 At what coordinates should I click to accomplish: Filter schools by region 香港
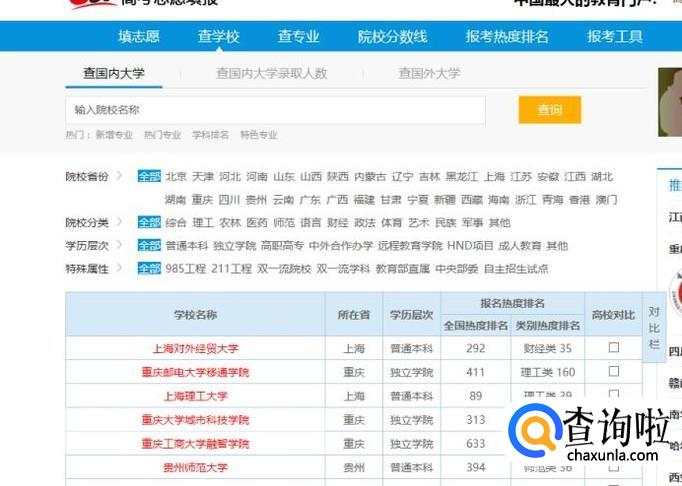coord(579,200)
